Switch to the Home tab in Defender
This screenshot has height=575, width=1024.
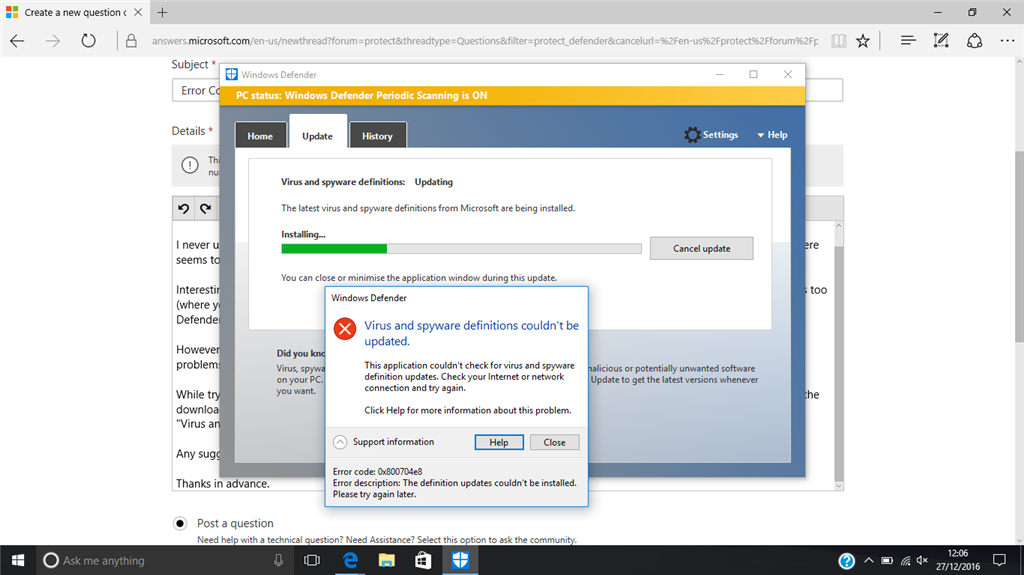260,135
